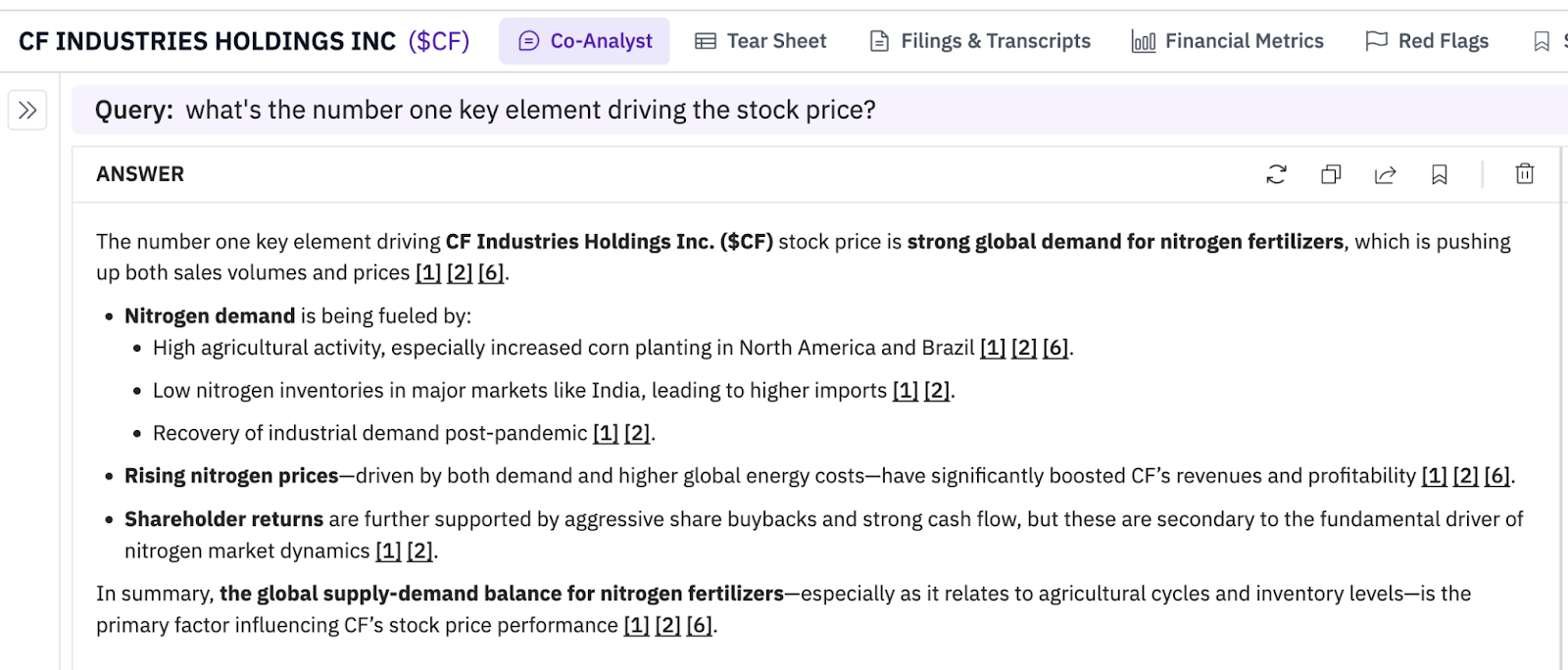The image size is (1568, 670).
Task: Click the $CF ticker symbol in header
Action: point(439,41)
